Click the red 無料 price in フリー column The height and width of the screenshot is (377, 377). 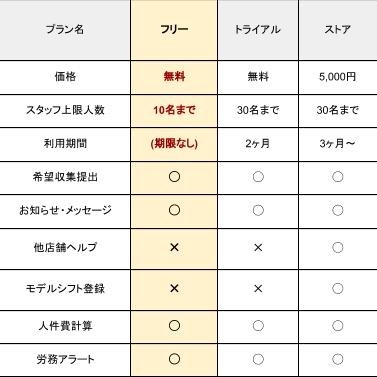coord(174,77)
